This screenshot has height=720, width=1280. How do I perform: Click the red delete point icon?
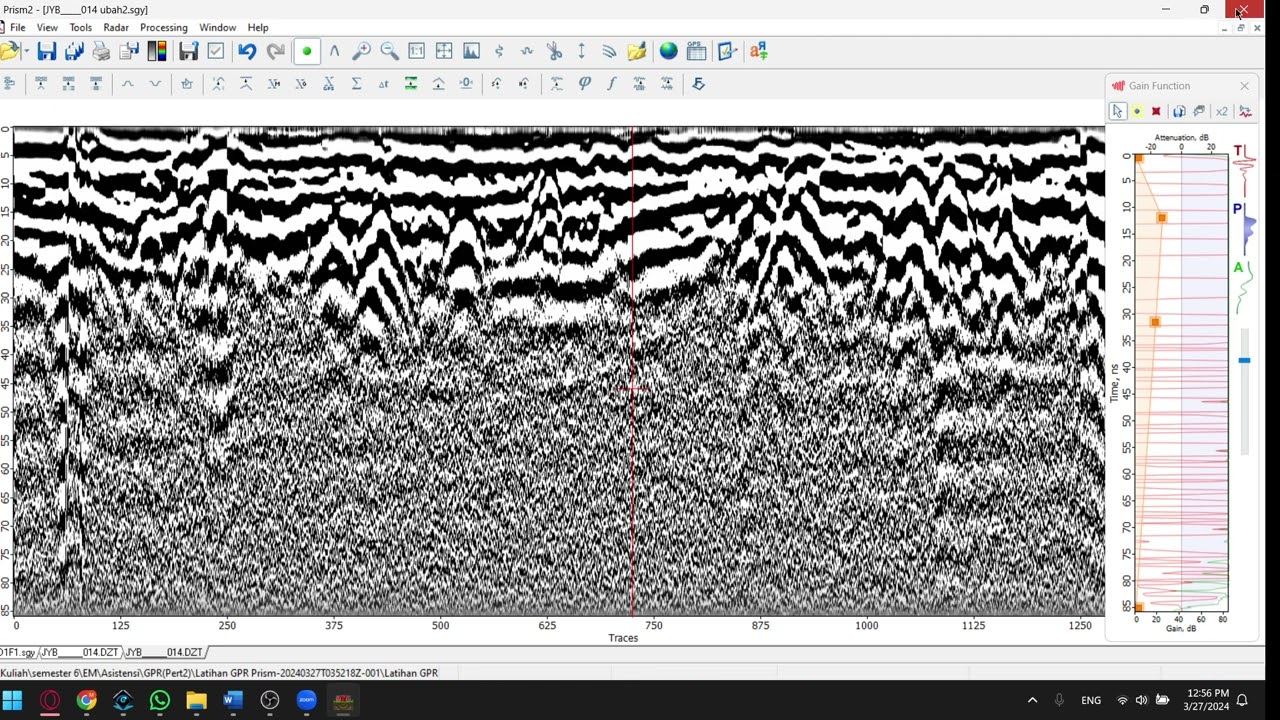coord(1156,111)
